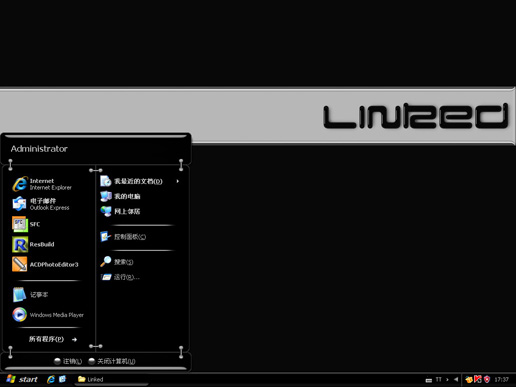Open the SFC program shortcut
The height and width of the screenshot is (387, 516).
tap(26, 224)
